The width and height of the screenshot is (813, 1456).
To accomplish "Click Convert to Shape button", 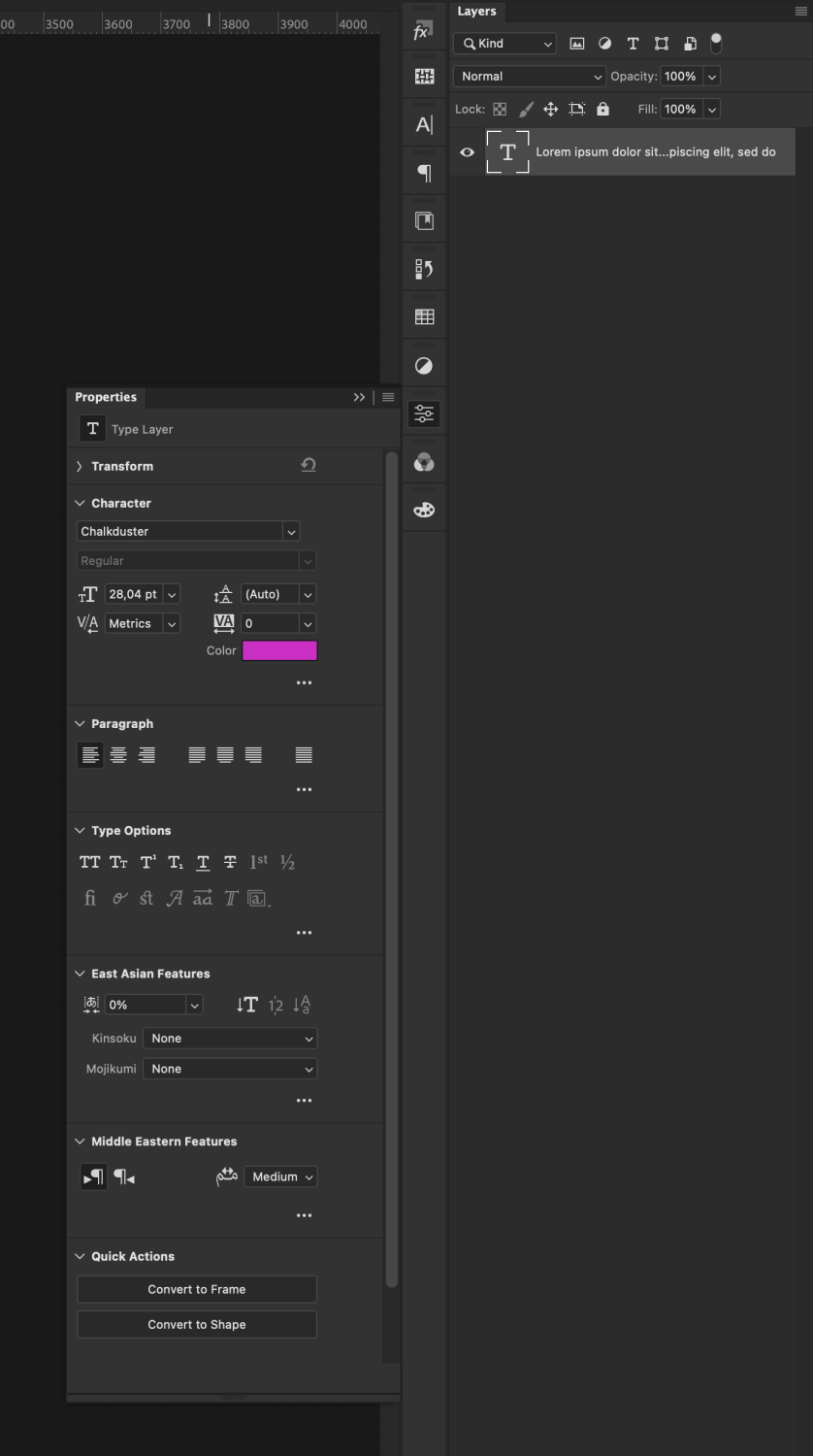I will click(x=197, y=1325).
